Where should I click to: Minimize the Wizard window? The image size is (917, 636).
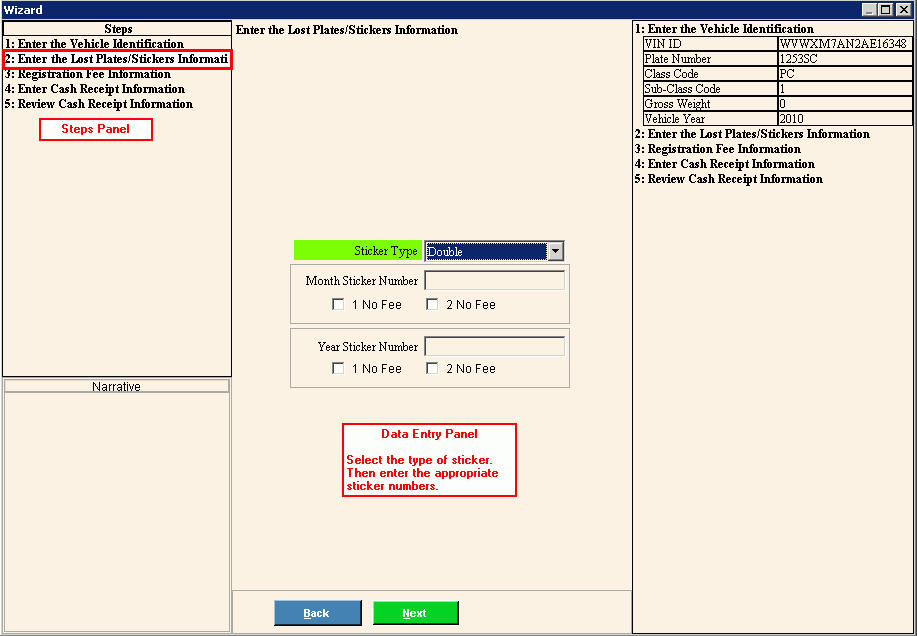[x=870, y=9]
